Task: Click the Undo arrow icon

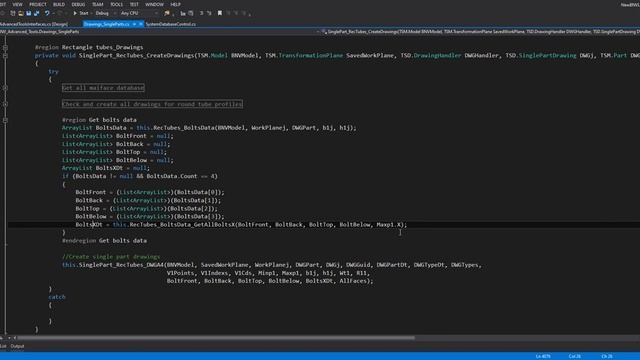Action: coord(47,13)
